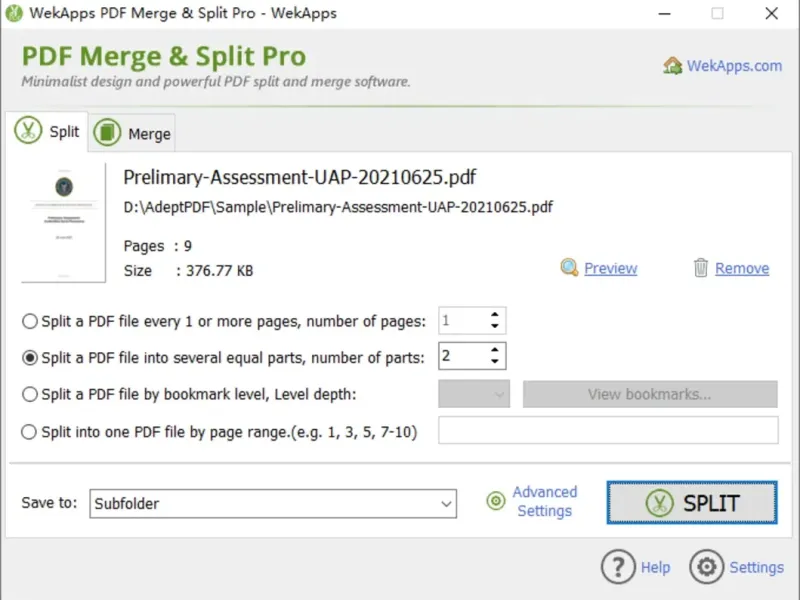Click the Size 376.77 KB text
Viewport: 800px width, 600px height.
pos(188,270)
